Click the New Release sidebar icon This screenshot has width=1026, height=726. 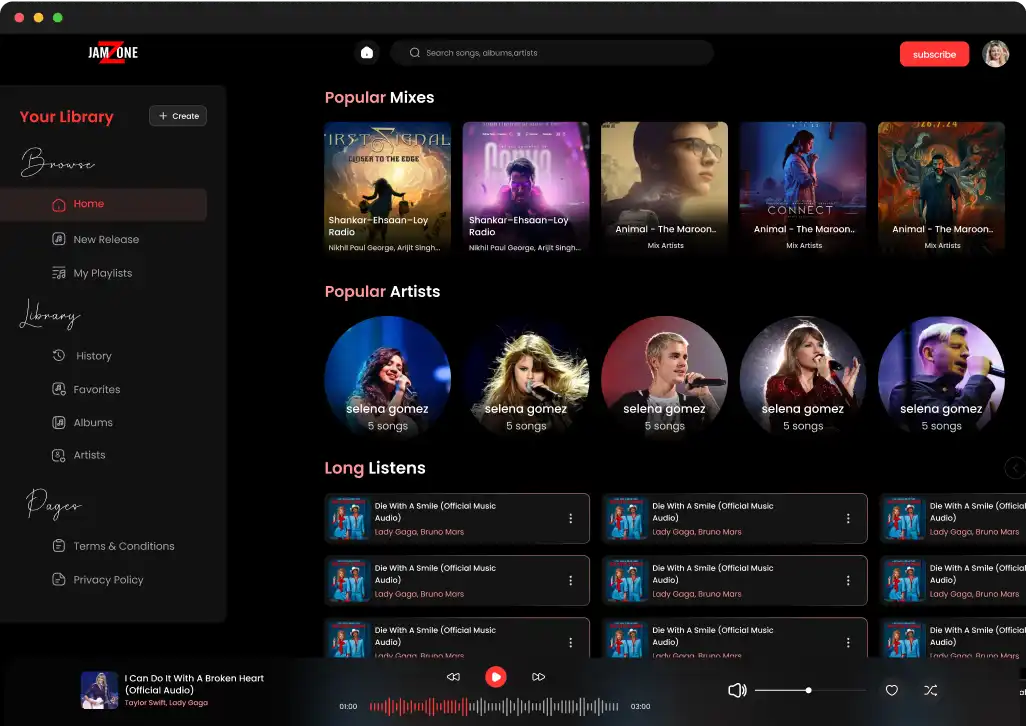(x=58, y=239)
